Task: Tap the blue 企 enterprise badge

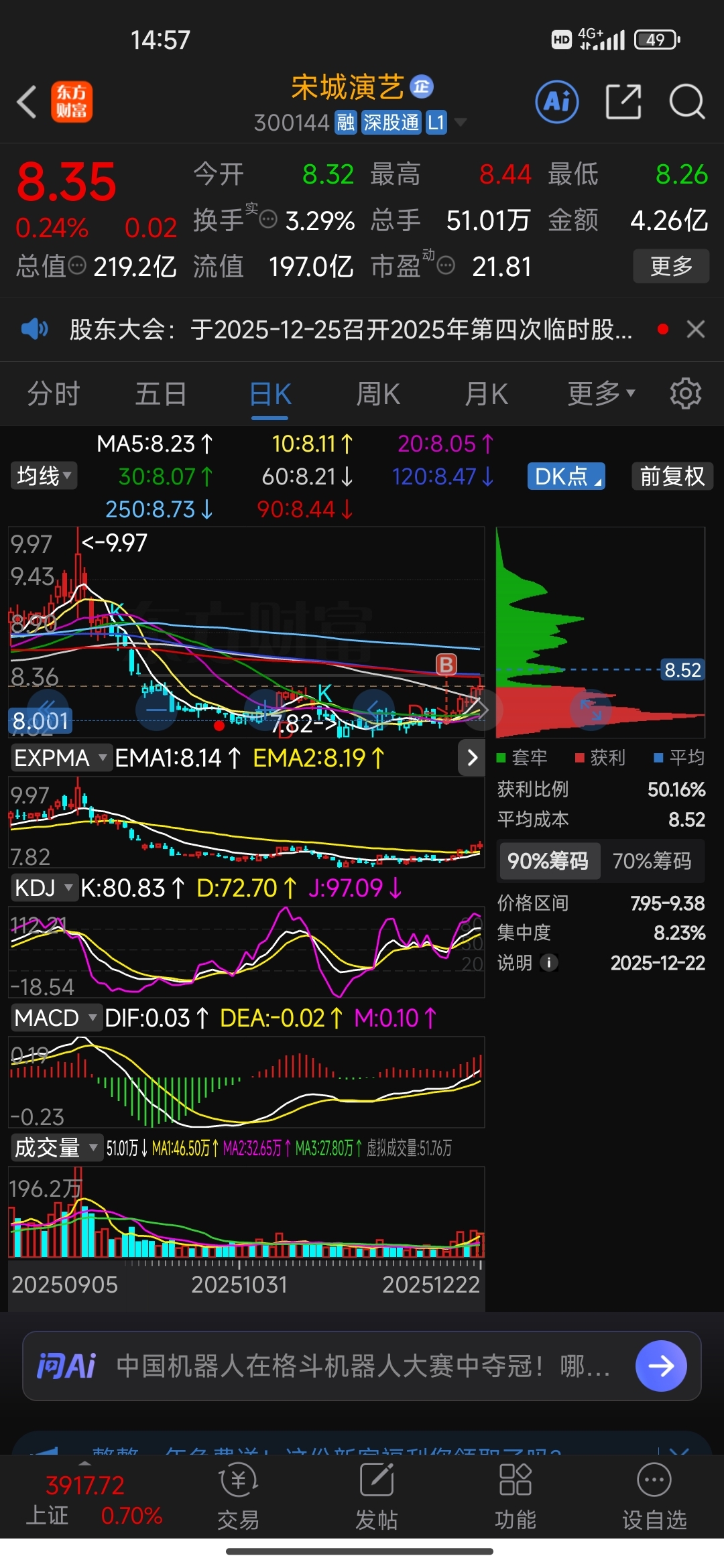Action: [422, 86]
